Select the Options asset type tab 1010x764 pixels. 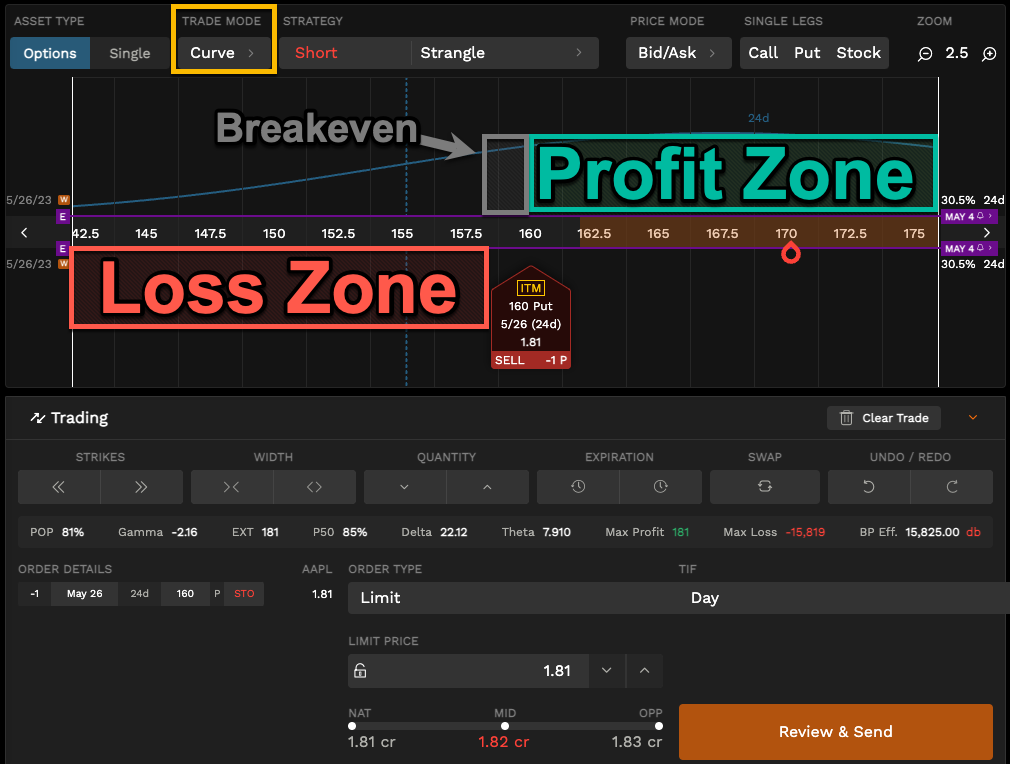pyautogui.click(x=49, y=53)
